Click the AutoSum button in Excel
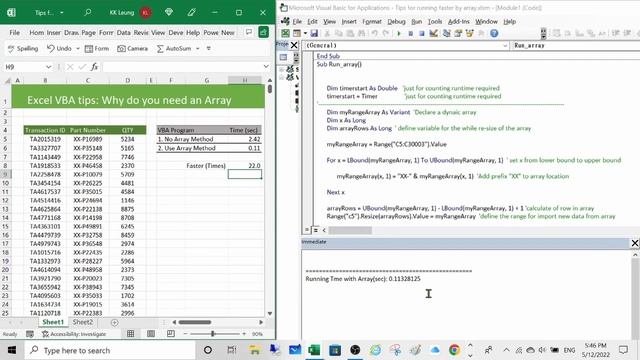The image size is (640, 360). [x=174, y=49]
